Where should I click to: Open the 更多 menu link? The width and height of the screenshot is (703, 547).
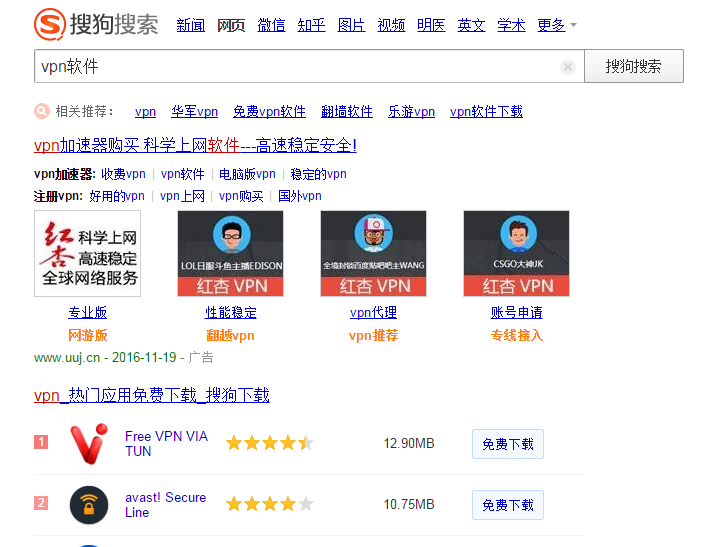pyautogui.click(x=551, y=25)
